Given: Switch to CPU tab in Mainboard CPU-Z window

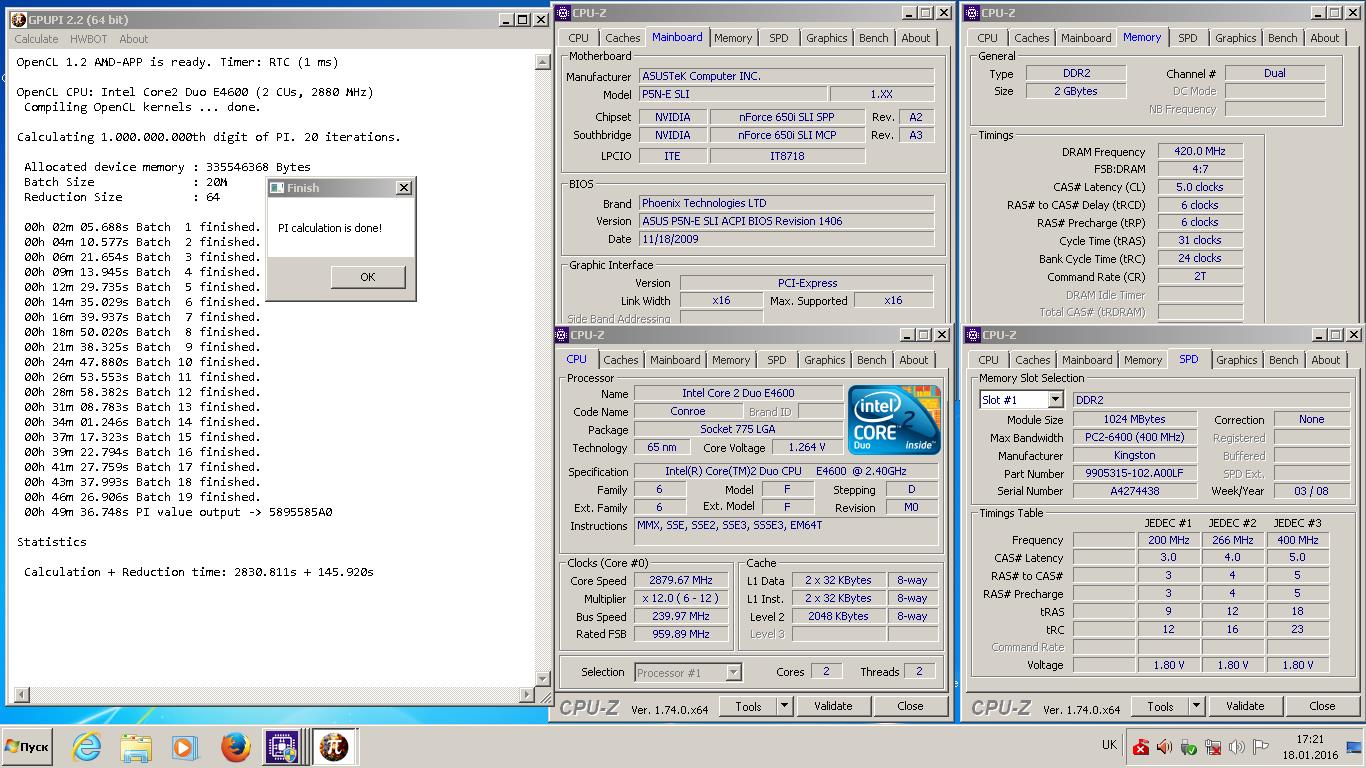Looking at the screenshot, I should 579,38.
